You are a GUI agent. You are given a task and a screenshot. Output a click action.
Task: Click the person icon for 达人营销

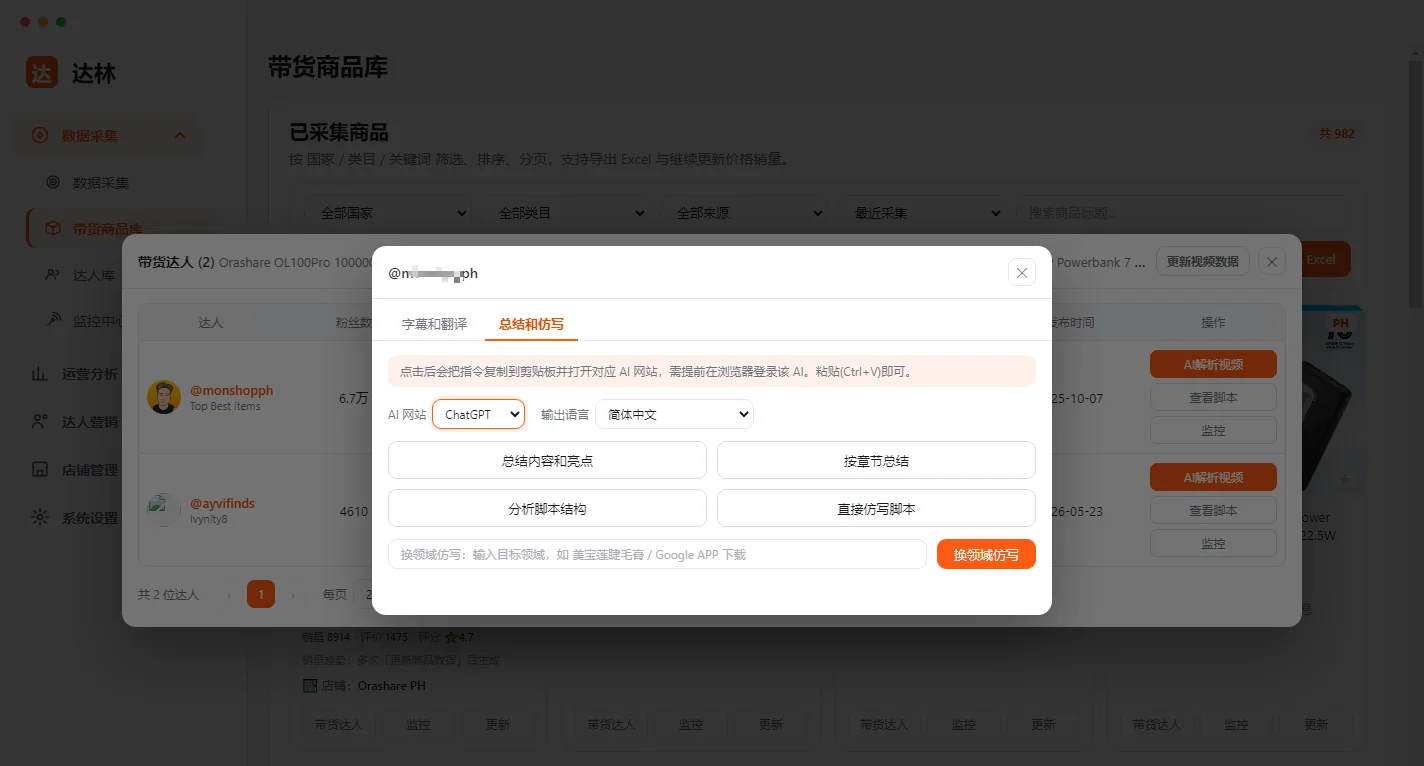40,422
